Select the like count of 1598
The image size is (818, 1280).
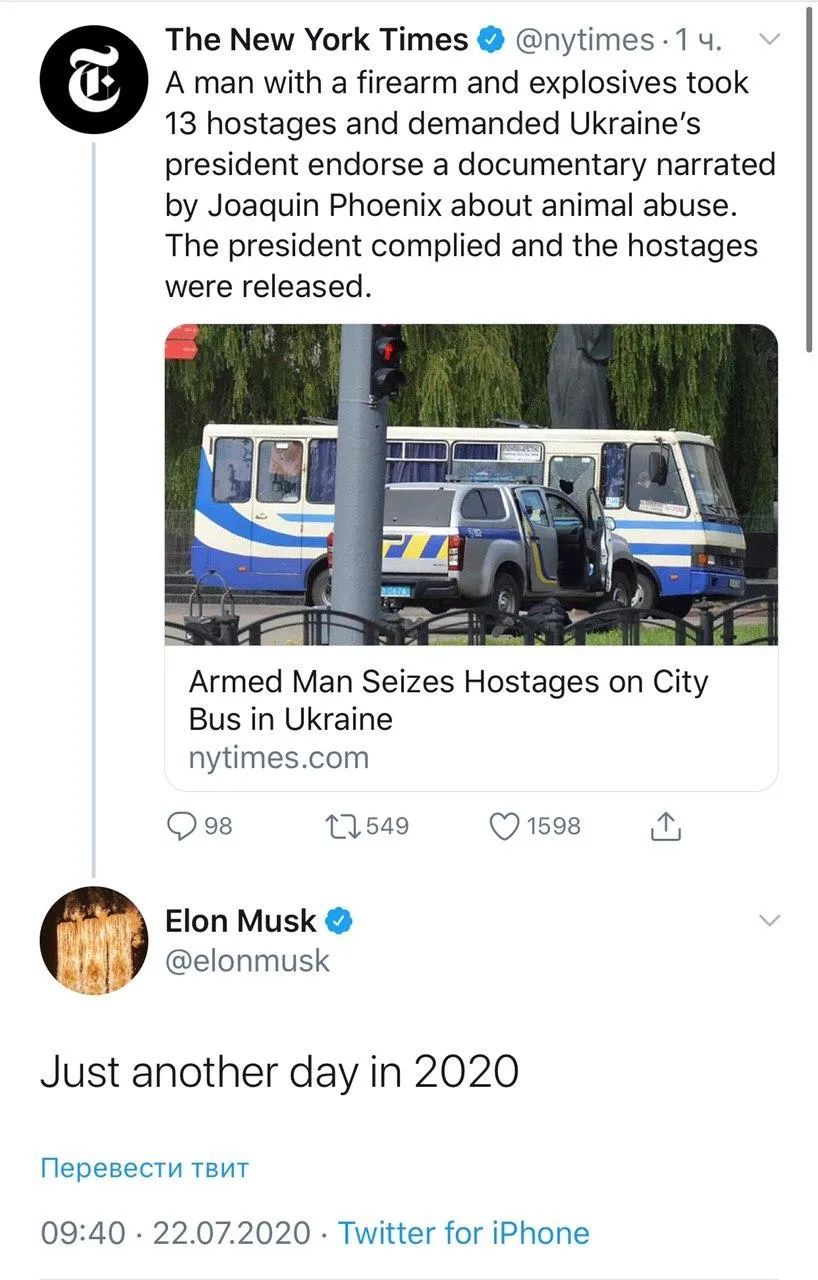point(553,827)
